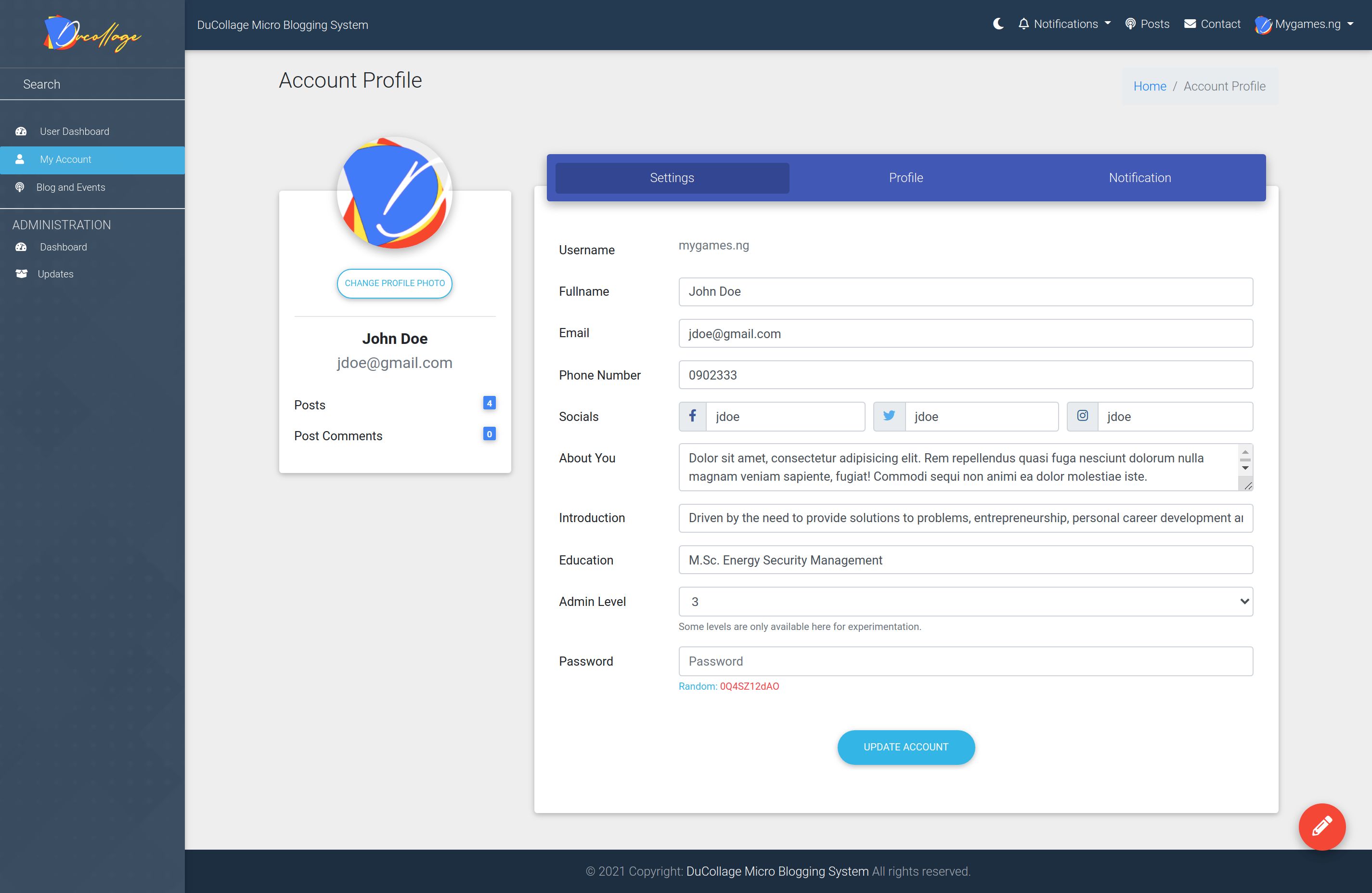
Task: Click the Mygames.ng avatar icon
Action: point(1263,25)
